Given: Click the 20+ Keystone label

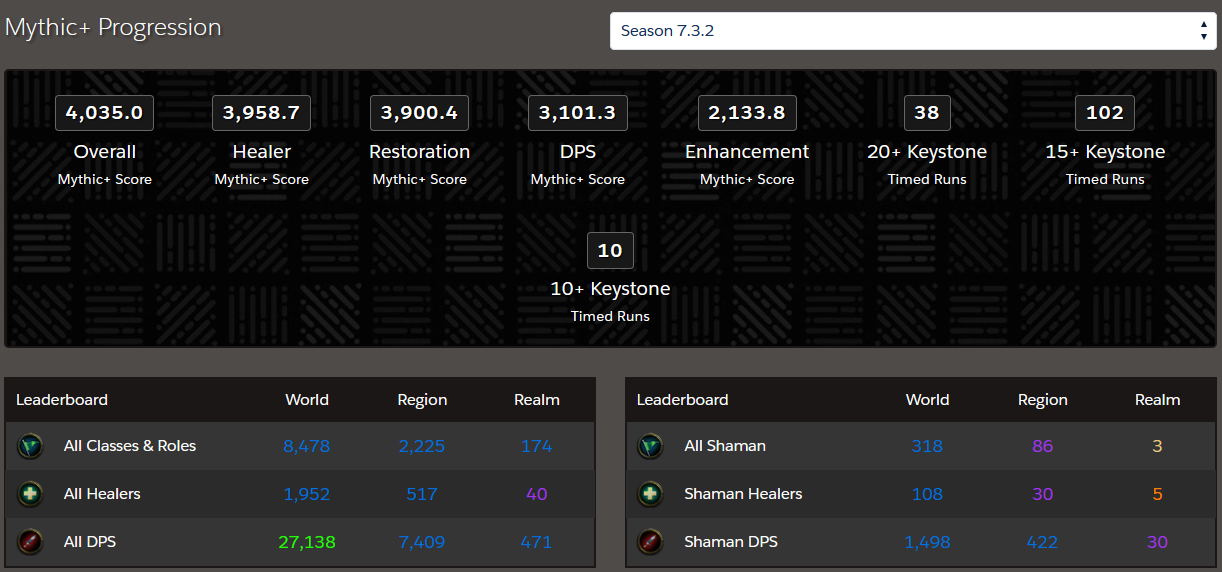Looking at the screenshot, I should click(x=927, y=152).
